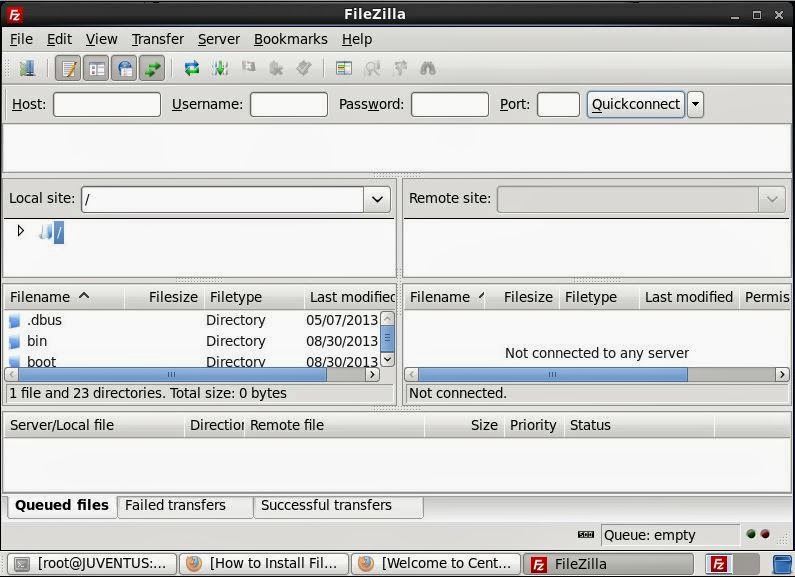Open the File menu
The image size is (795, 577).
(x=21, y=39)
